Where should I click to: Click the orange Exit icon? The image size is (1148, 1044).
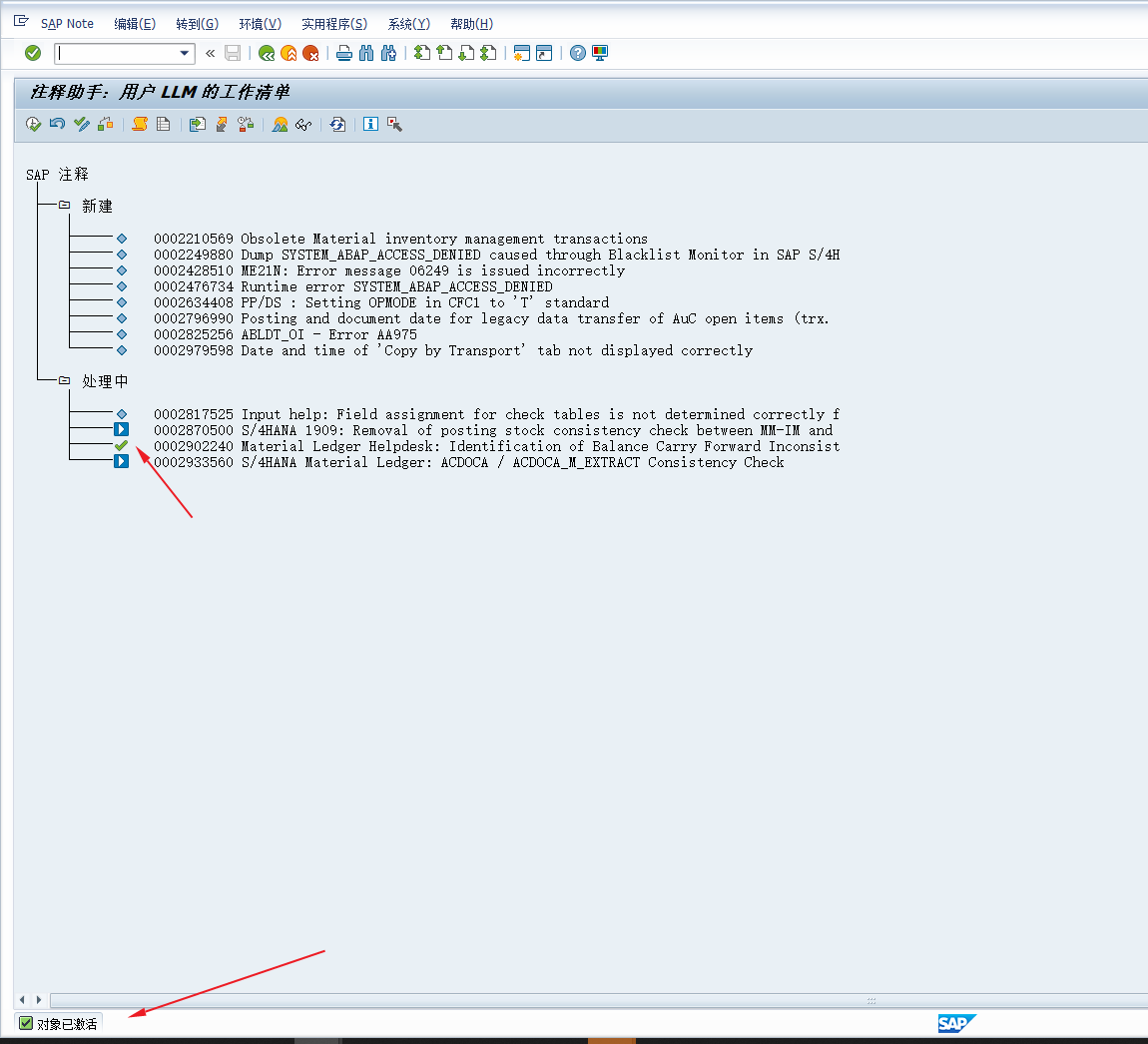[288, 53]
